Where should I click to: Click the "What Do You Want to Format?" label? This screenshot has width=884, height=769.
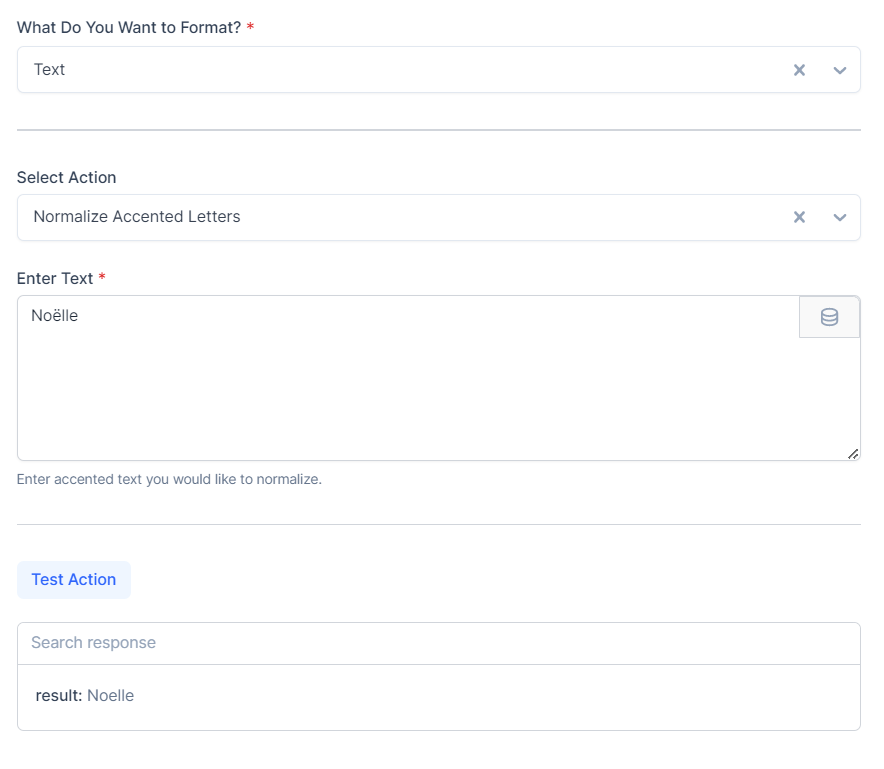128,28
